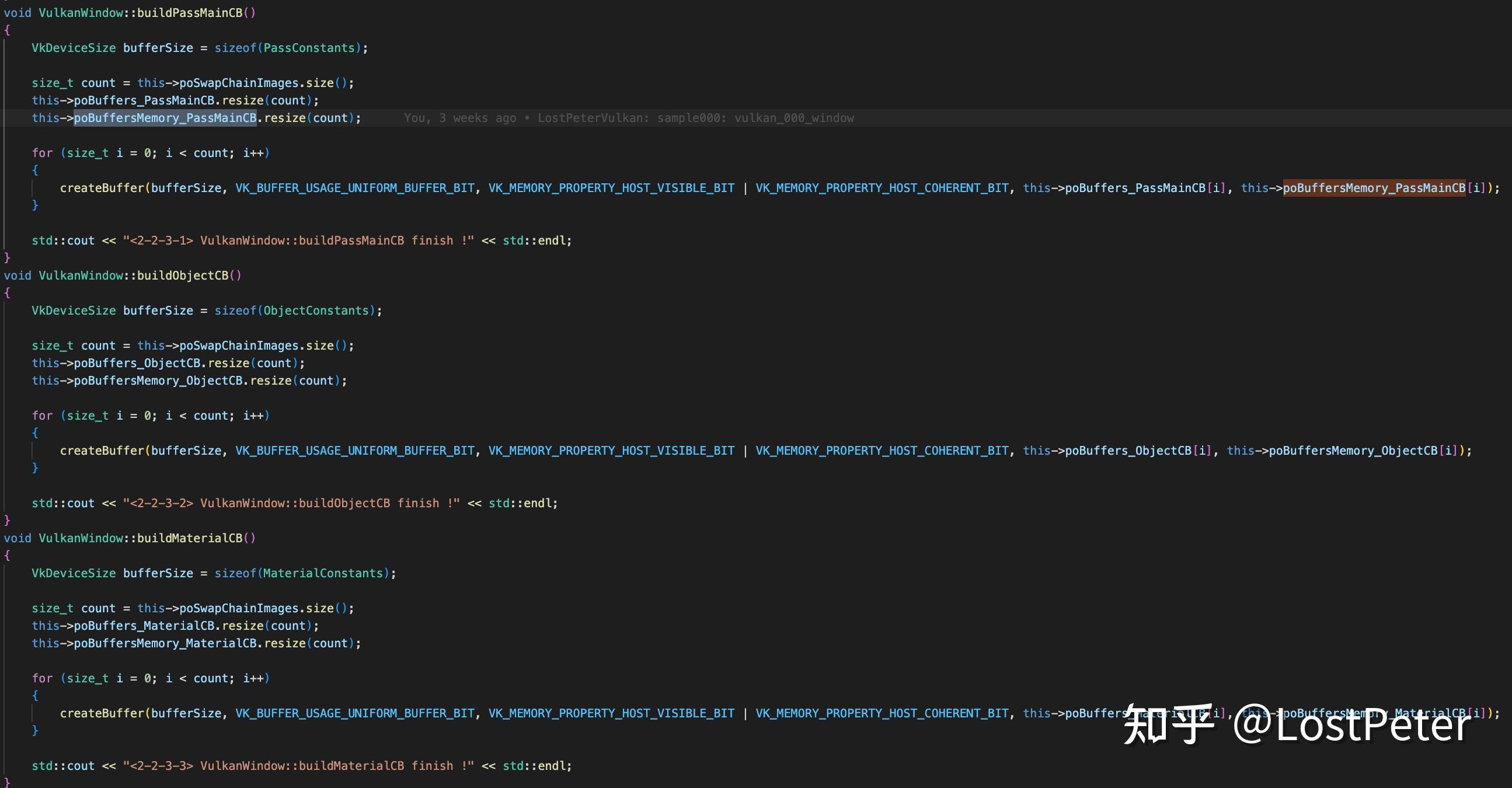Click the MaterialConstants type inside sizeof
Image resolution: width=1512 pixels, height=788 pixels.
pos(323,573)
